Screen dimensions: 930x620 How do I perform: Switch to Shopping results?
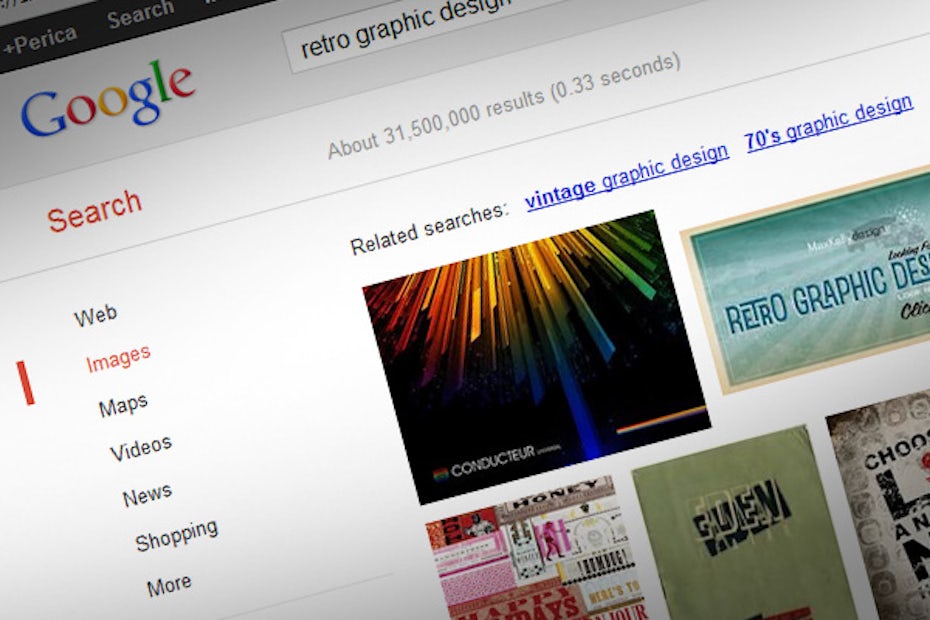(x=176, y=537)
